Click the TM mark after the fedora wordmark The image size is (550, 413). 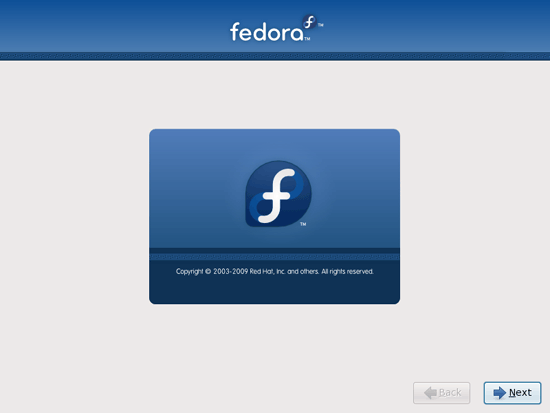click(307, 39)
